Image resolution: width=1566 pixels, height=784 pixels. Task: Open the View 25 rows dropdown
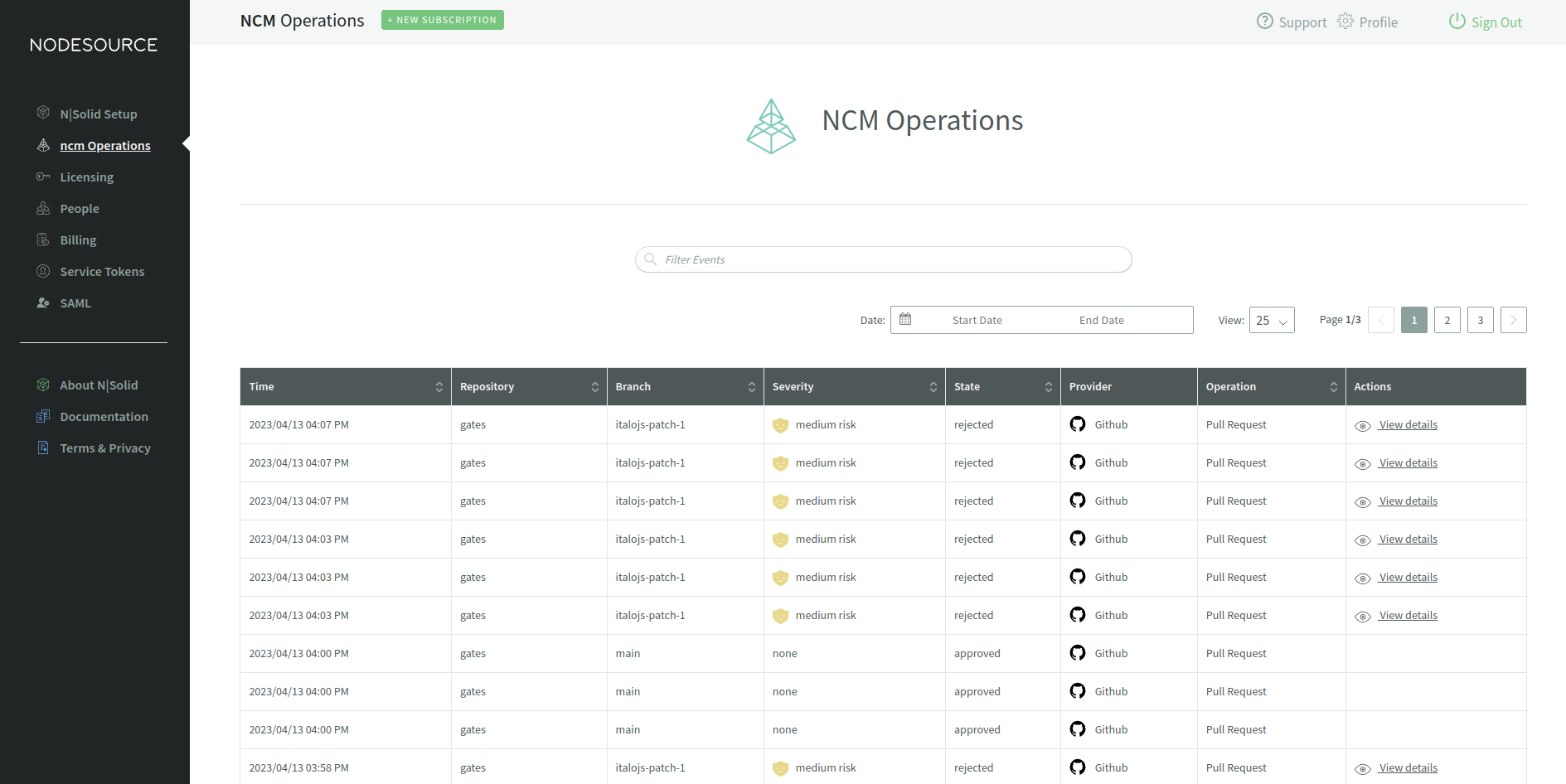point(1272,321)
